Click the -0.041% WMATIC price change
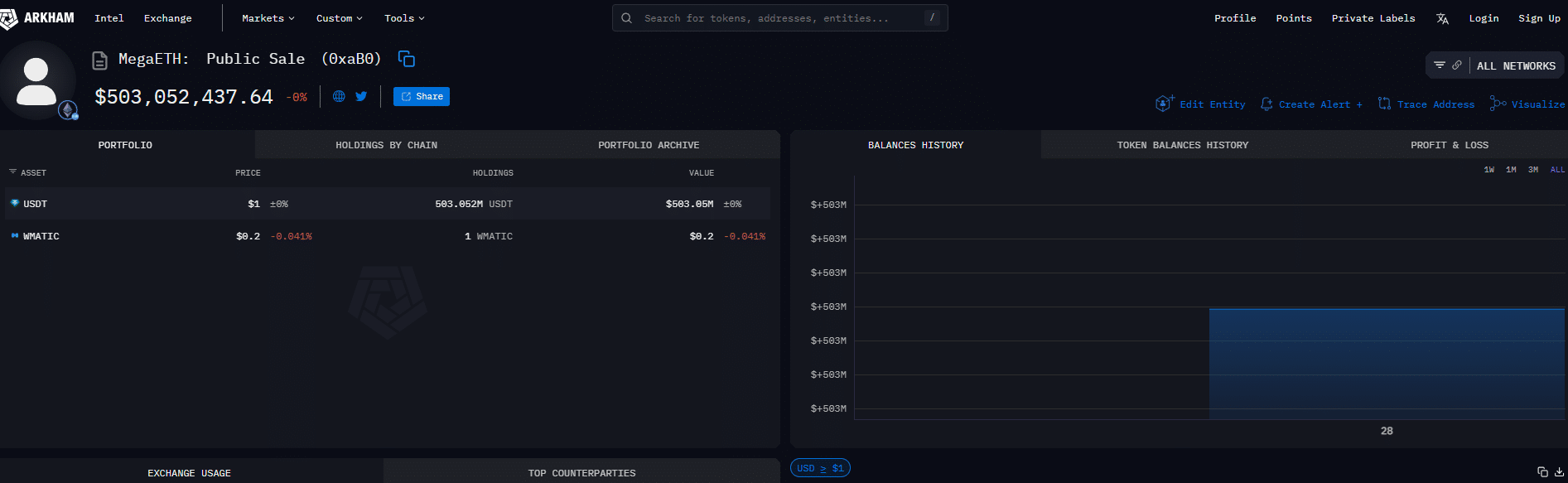 coord(292,236)
